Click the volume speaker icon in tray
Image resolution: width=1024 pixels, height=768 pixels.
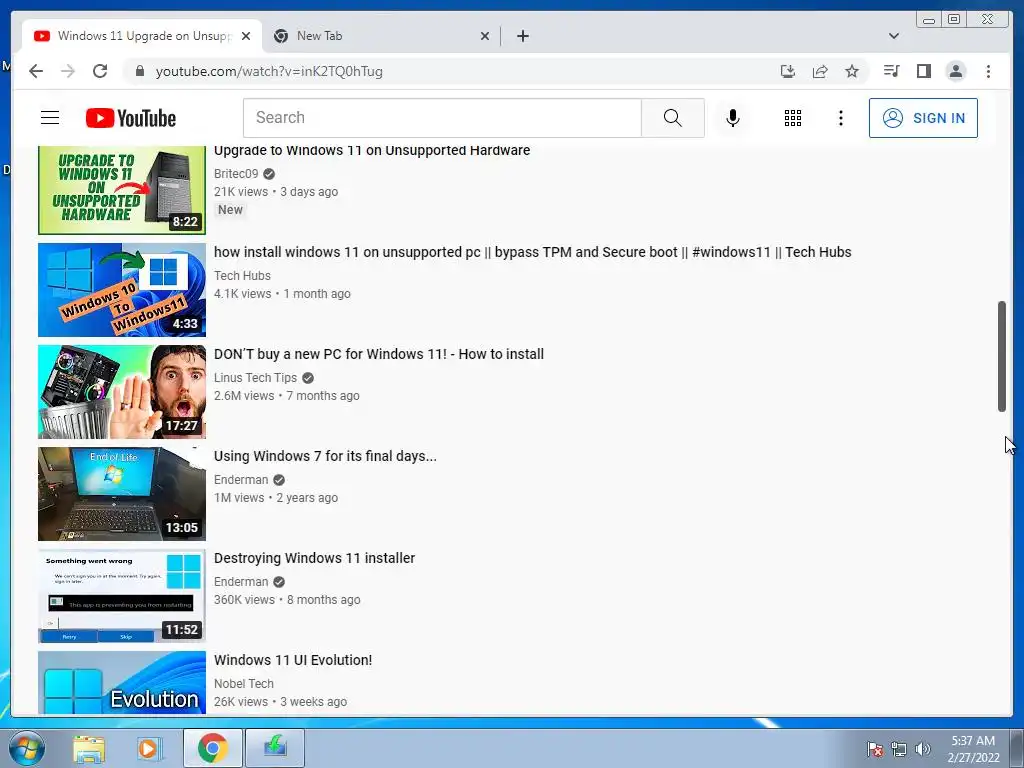click(923, 749)
